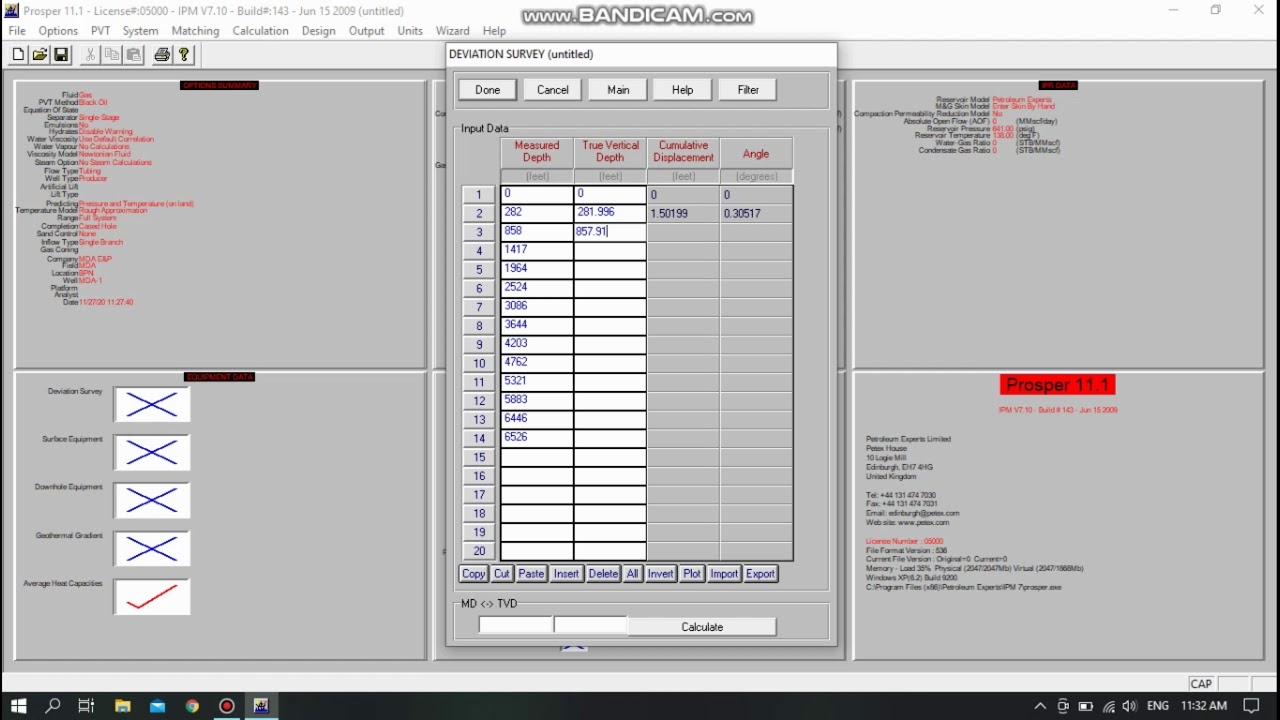This screenshot has height=720, width=1280.
Task: Click second MD<->TVD input field
Action: 590,626
